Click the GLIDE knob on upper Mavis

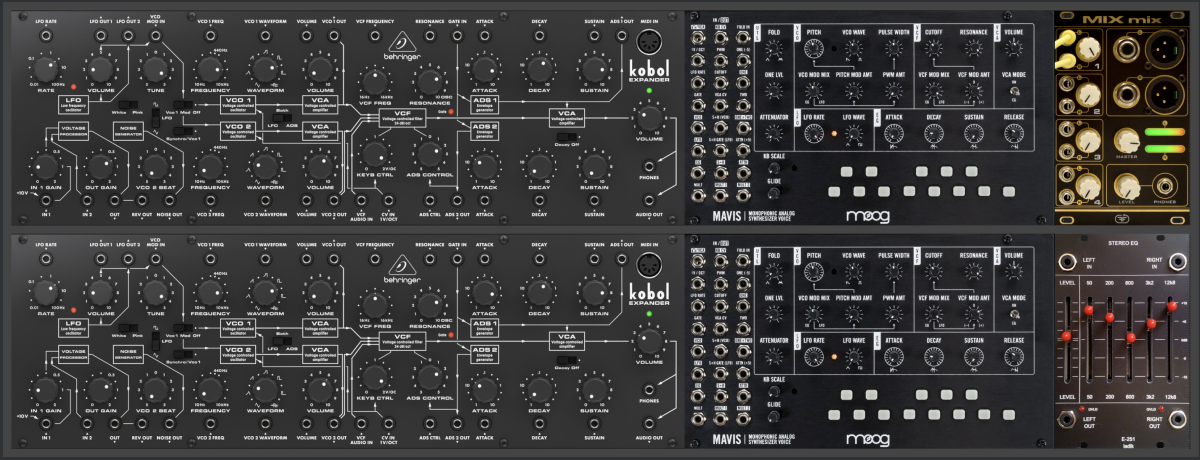point(773,192)
